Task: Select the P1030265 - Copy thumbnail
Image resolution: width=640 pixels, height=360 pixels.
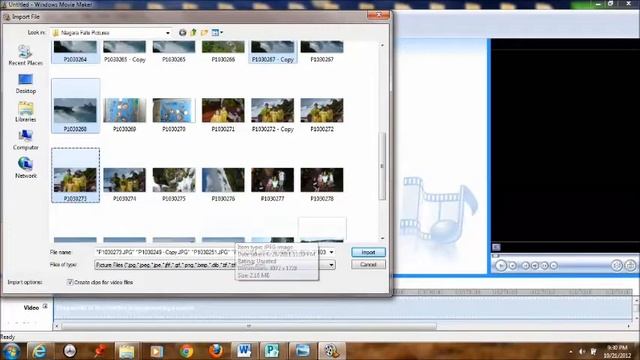Action: pos(124,51)
